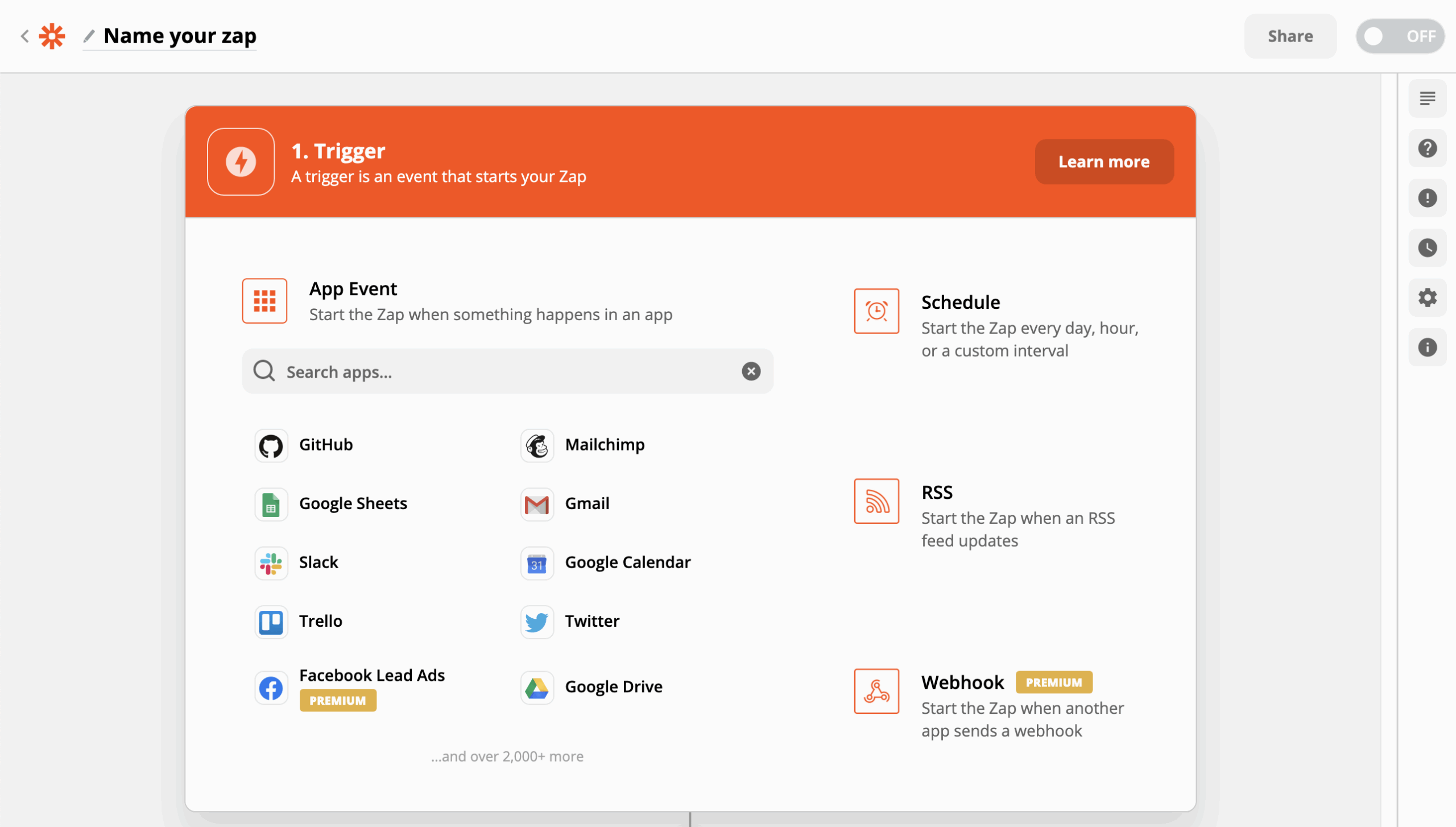Open the outline lines icon in sidebar

click(x=1427, y=99)
